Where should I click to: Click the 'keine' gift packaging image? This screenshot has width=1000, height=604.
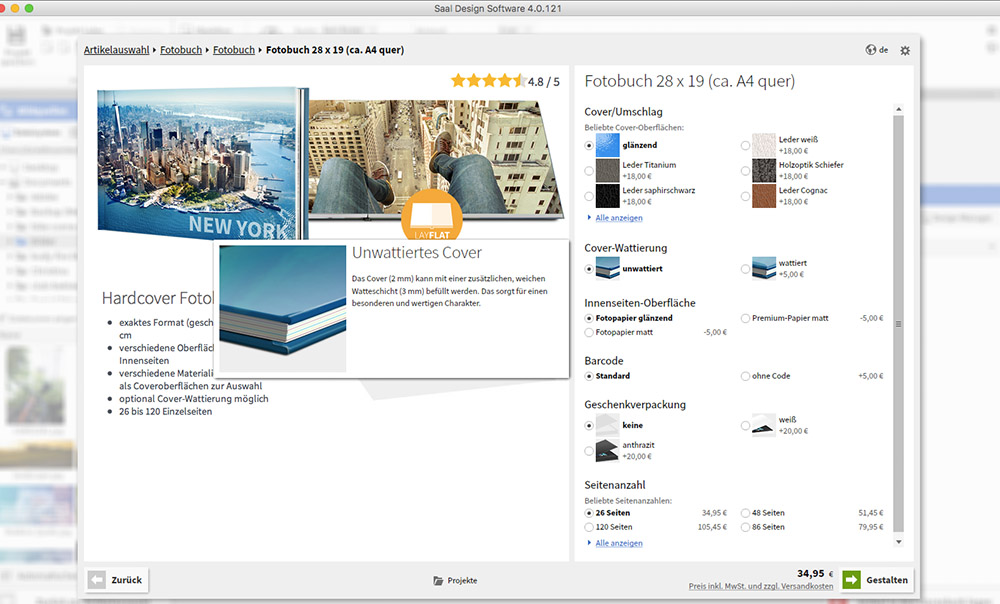[607, 425]
